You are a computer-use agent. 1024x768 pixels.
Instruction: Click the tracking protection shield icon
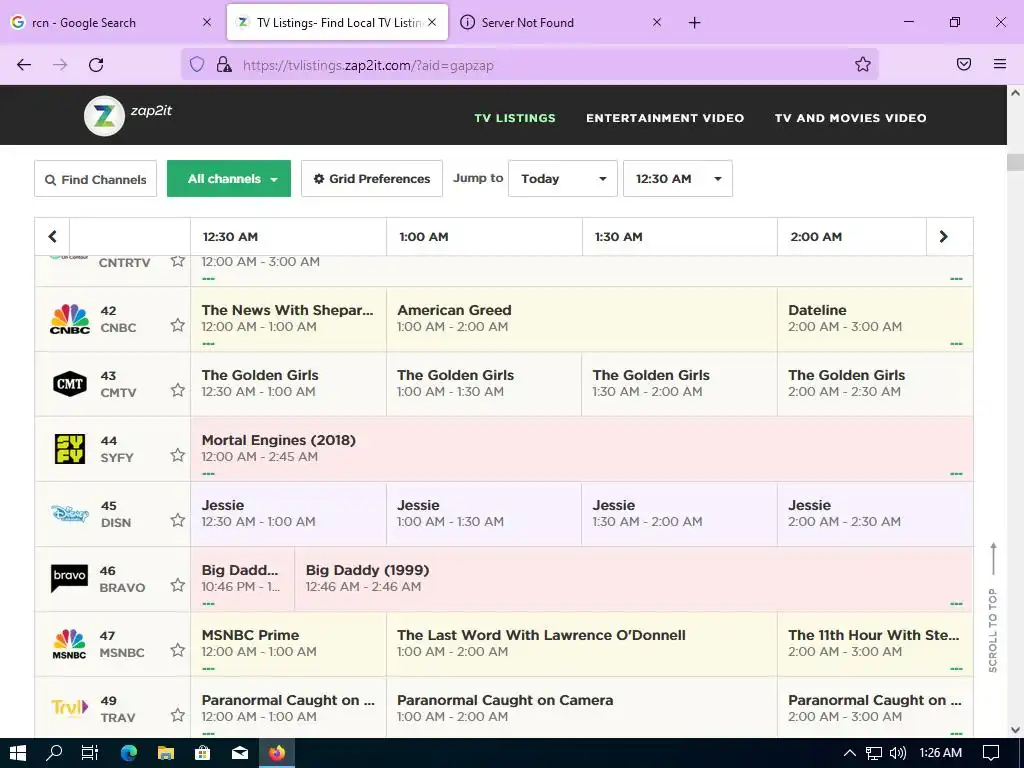click(x=197, y=64)
